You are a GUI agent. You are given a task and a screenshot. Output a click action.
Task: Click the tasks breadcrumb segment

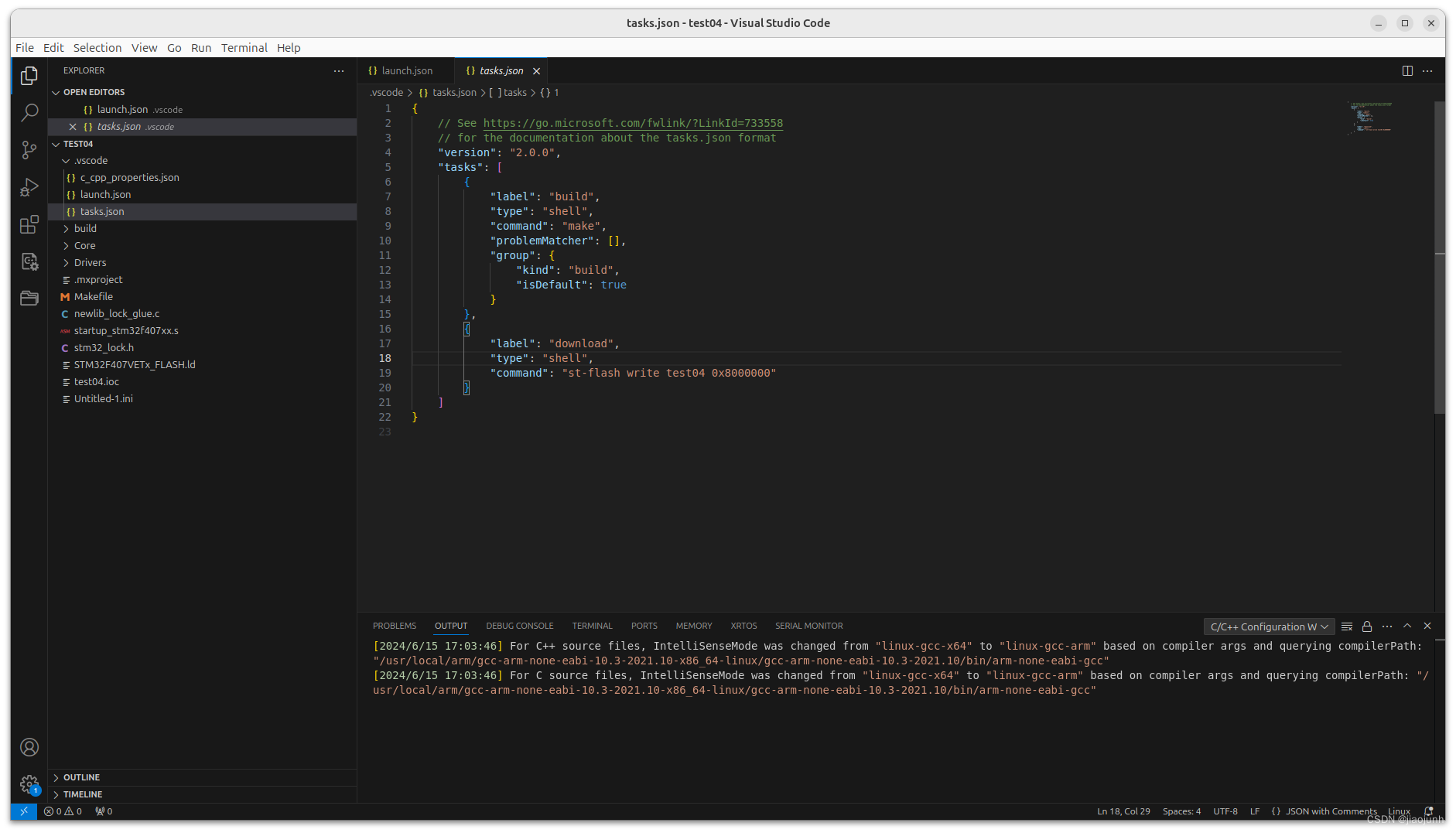click(508, 93)
